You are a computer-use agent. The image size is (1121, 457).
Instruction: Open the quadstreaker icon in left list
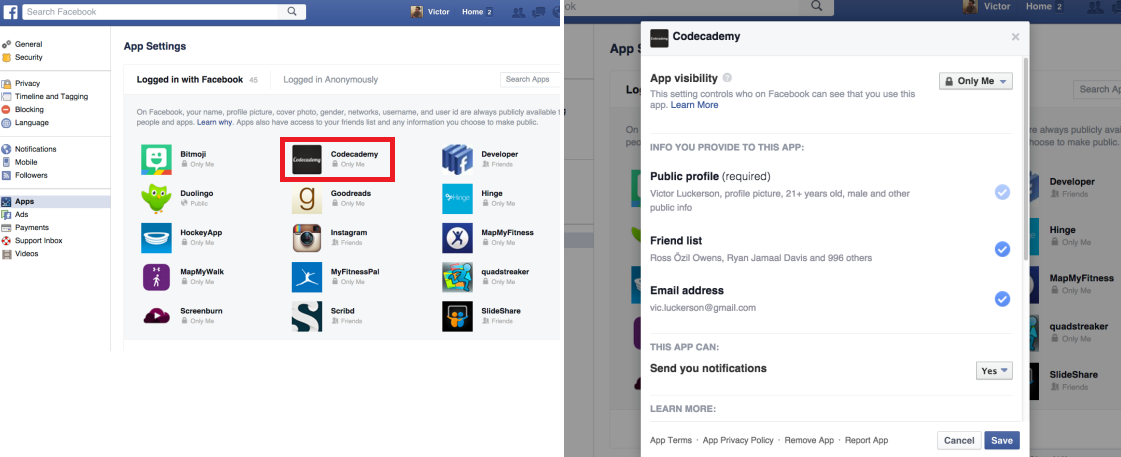(x=457, y=277)
